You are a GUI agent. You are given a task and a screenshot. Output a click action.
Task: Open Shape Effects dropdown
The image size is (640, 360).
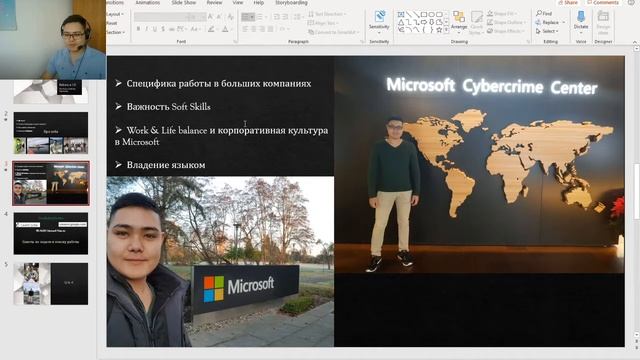pyautogui.click(x=506, y=31)
